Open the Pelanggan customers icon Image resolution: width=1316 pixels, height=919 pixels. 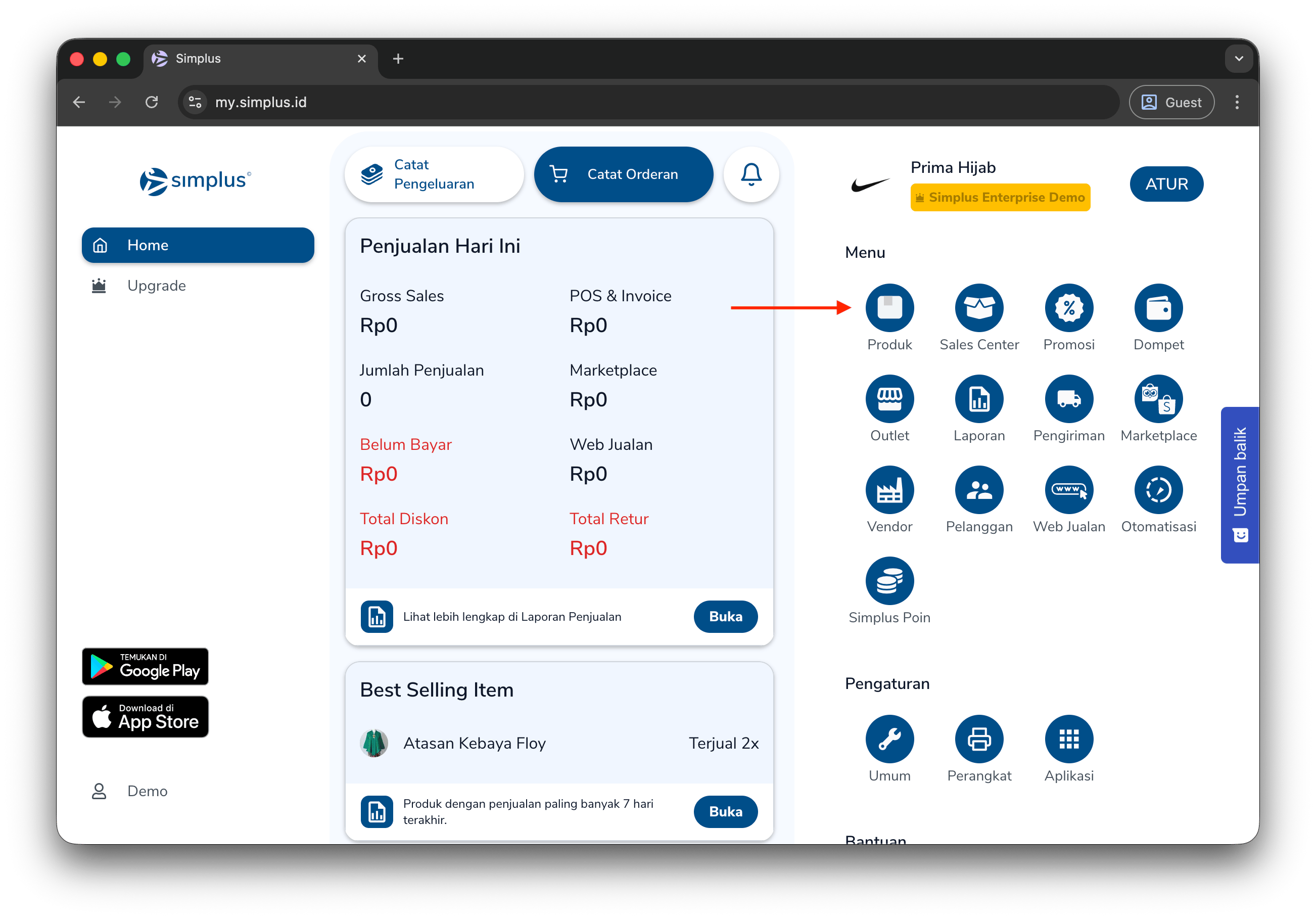click(979, 490)
